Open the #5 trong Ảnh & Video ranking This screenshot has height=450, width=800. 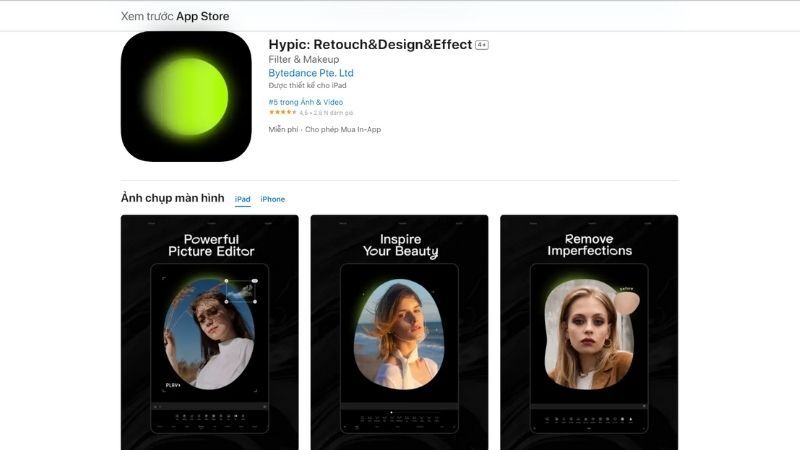tap(305, 102)
